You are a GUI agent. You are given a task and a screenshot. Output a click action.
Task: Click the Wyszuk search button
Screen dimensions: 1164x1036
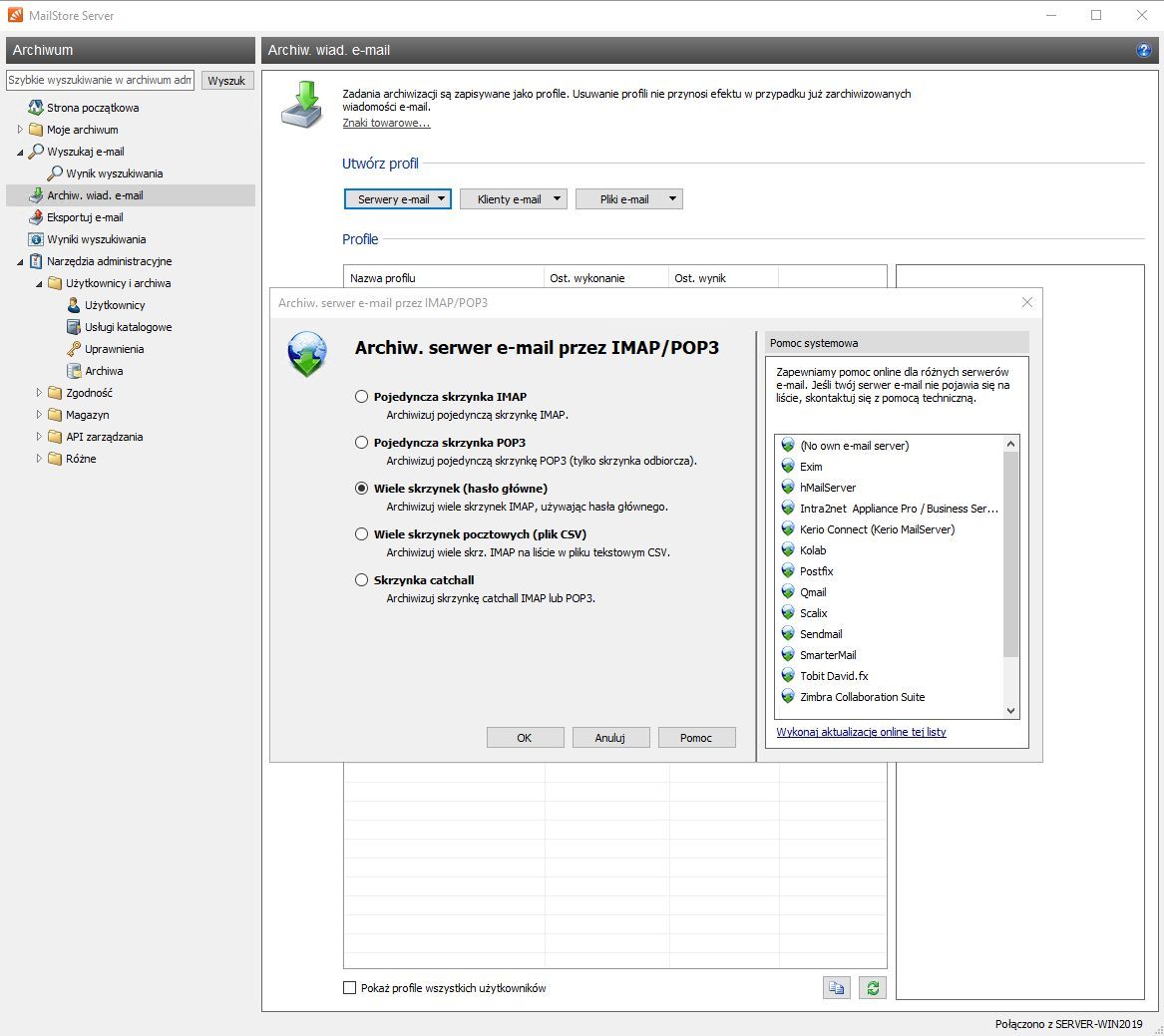click(x=227, y=80)
